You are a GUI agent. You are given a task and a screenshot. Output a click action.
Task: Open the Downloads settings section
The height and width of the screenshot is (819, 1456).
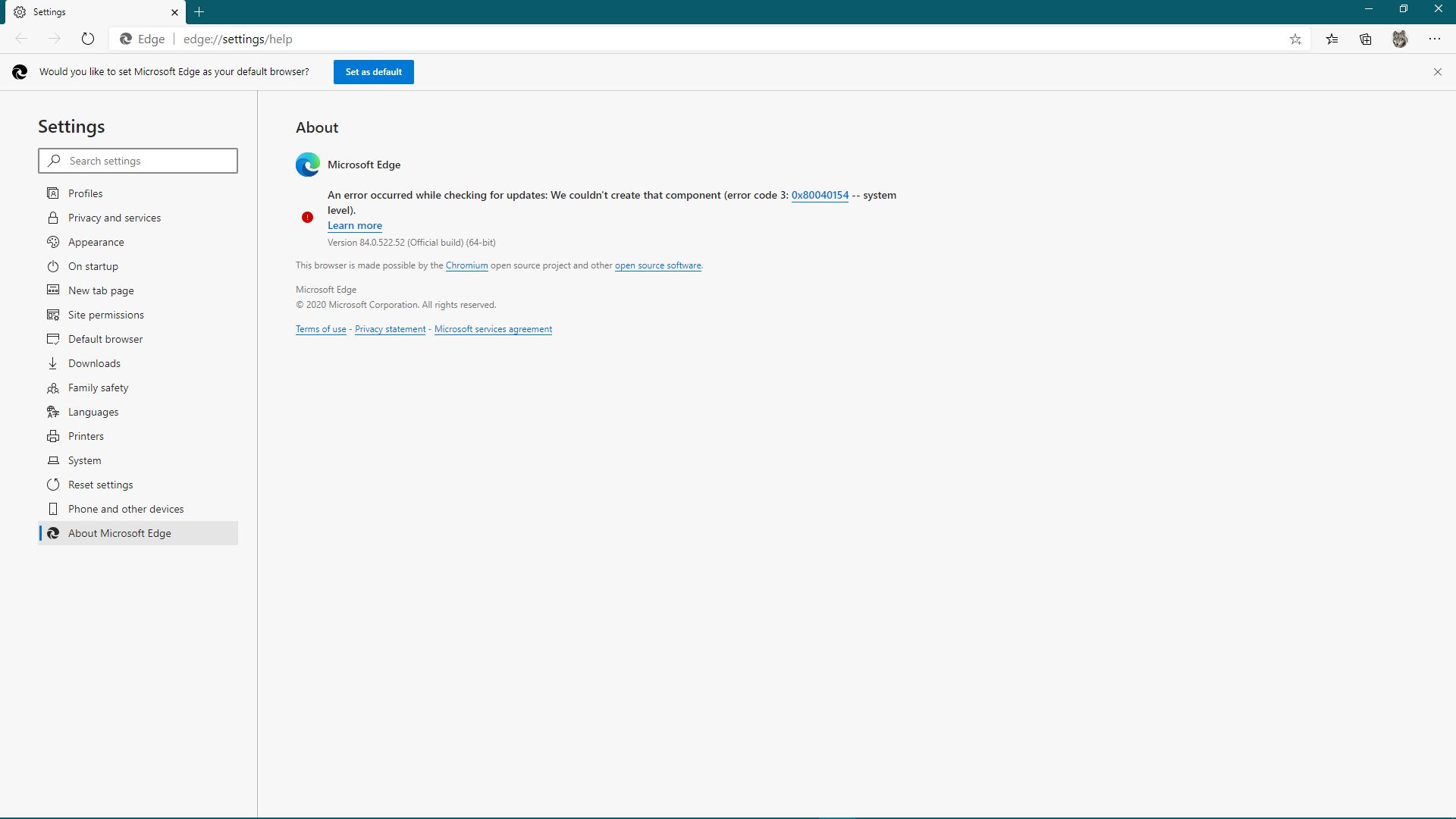coord(94,363)
